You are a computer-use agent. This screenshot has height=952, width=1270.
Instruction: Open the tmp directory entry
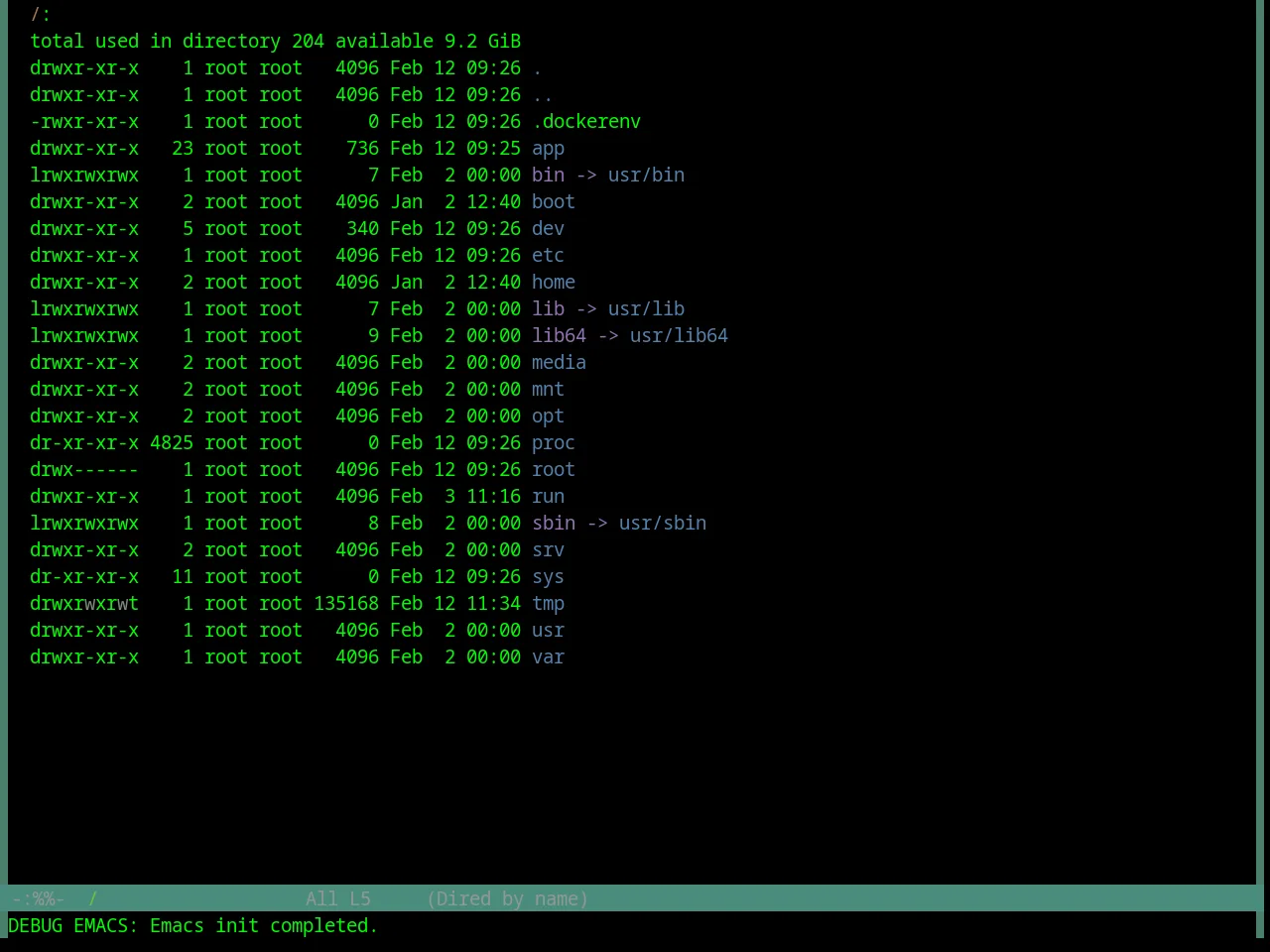[x=548, y=604]
